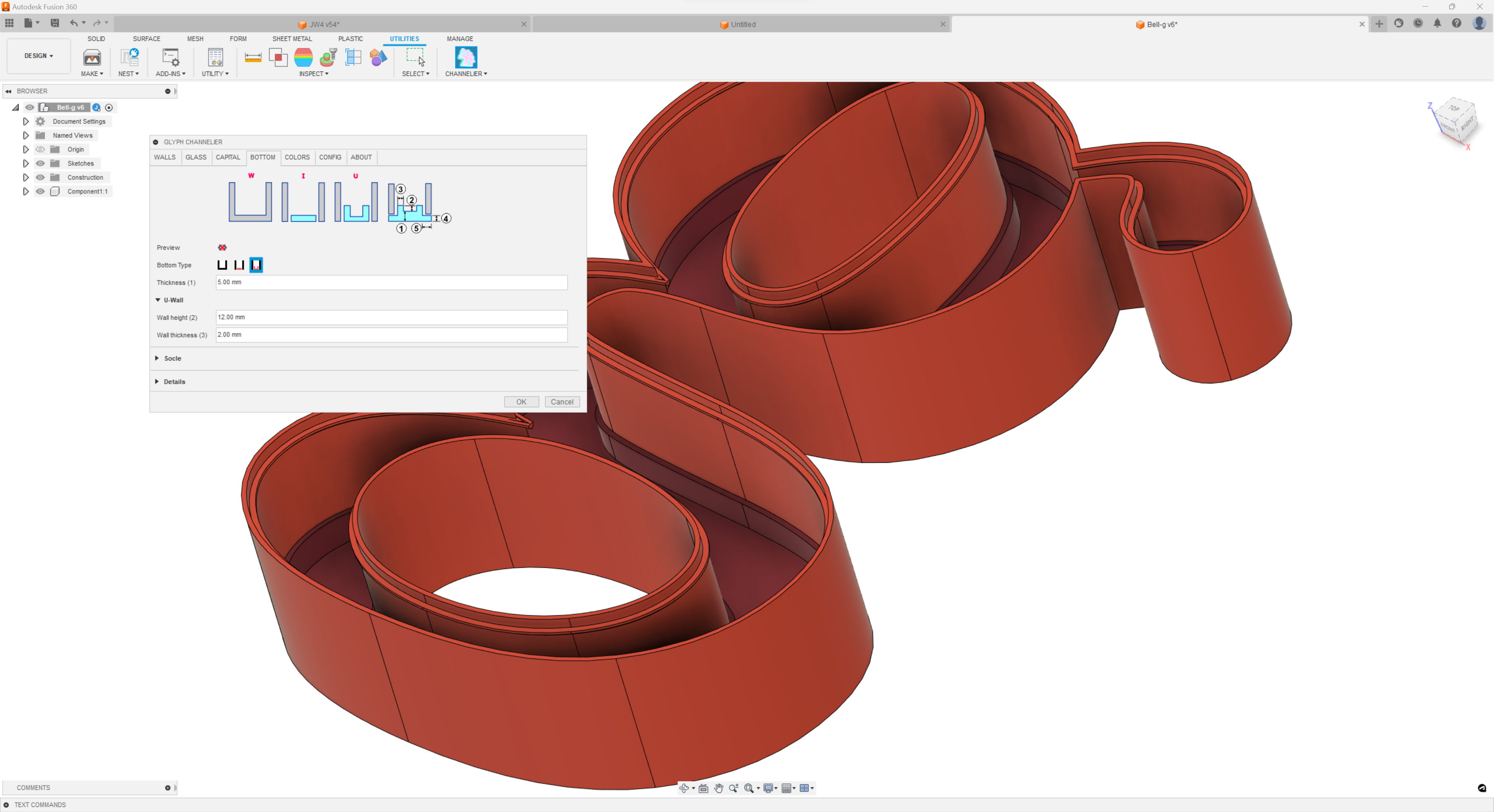This screenshot has width=1494, height=812.
Task: Click the Scripts and Add-Ins icon
Action: [x=170, y=58]
